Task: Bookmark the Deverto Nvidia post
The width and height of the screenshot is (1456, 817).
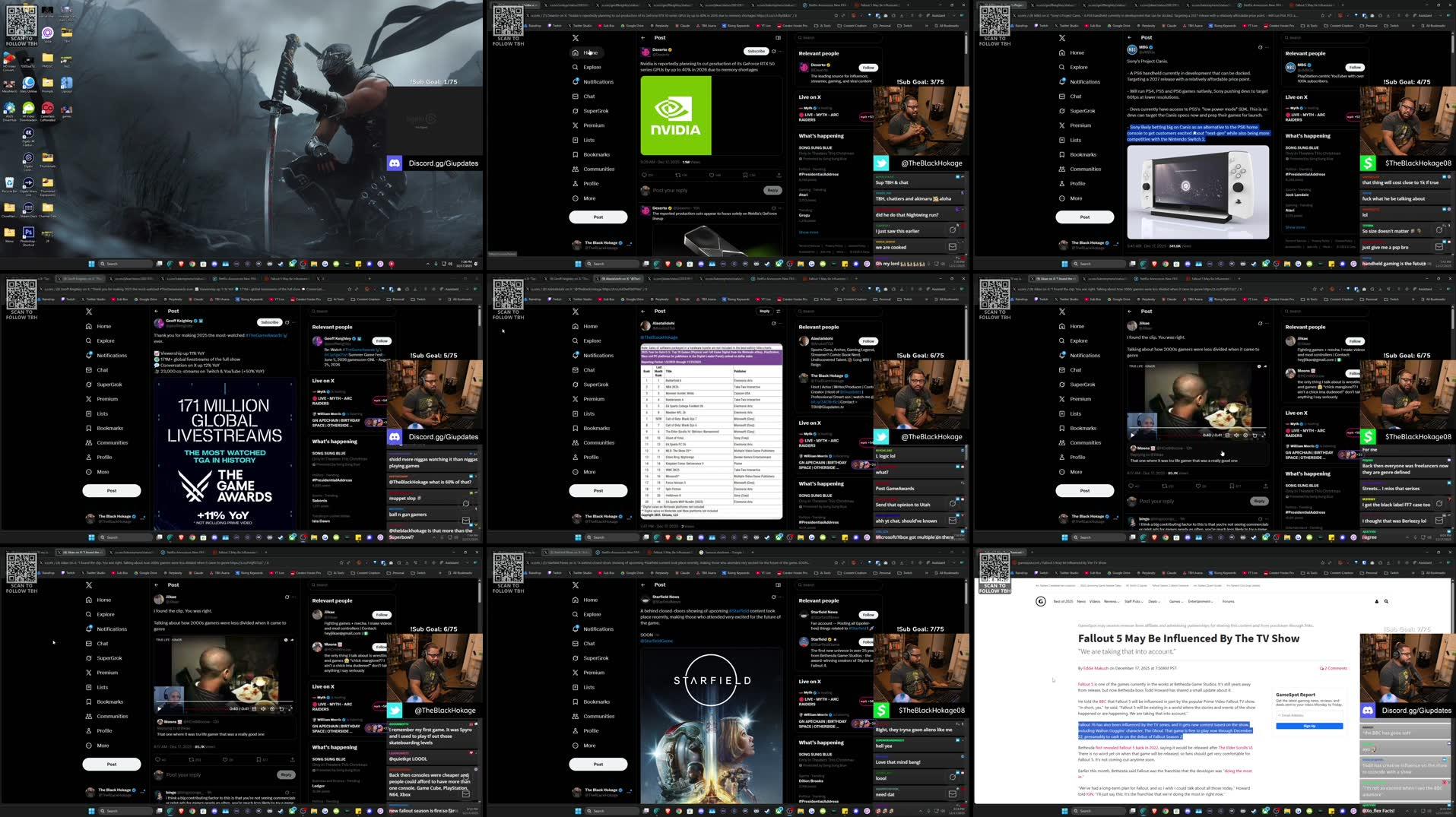Action: tap(746, 175)
